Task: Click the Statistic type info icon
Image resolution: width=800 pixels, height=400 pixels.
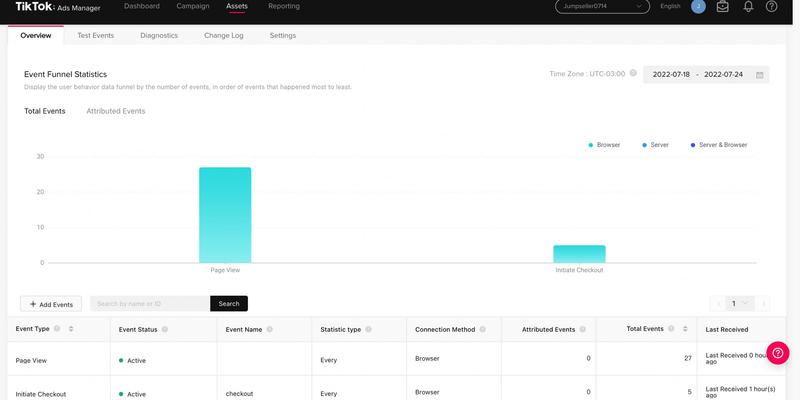Action: coord(368,330)
